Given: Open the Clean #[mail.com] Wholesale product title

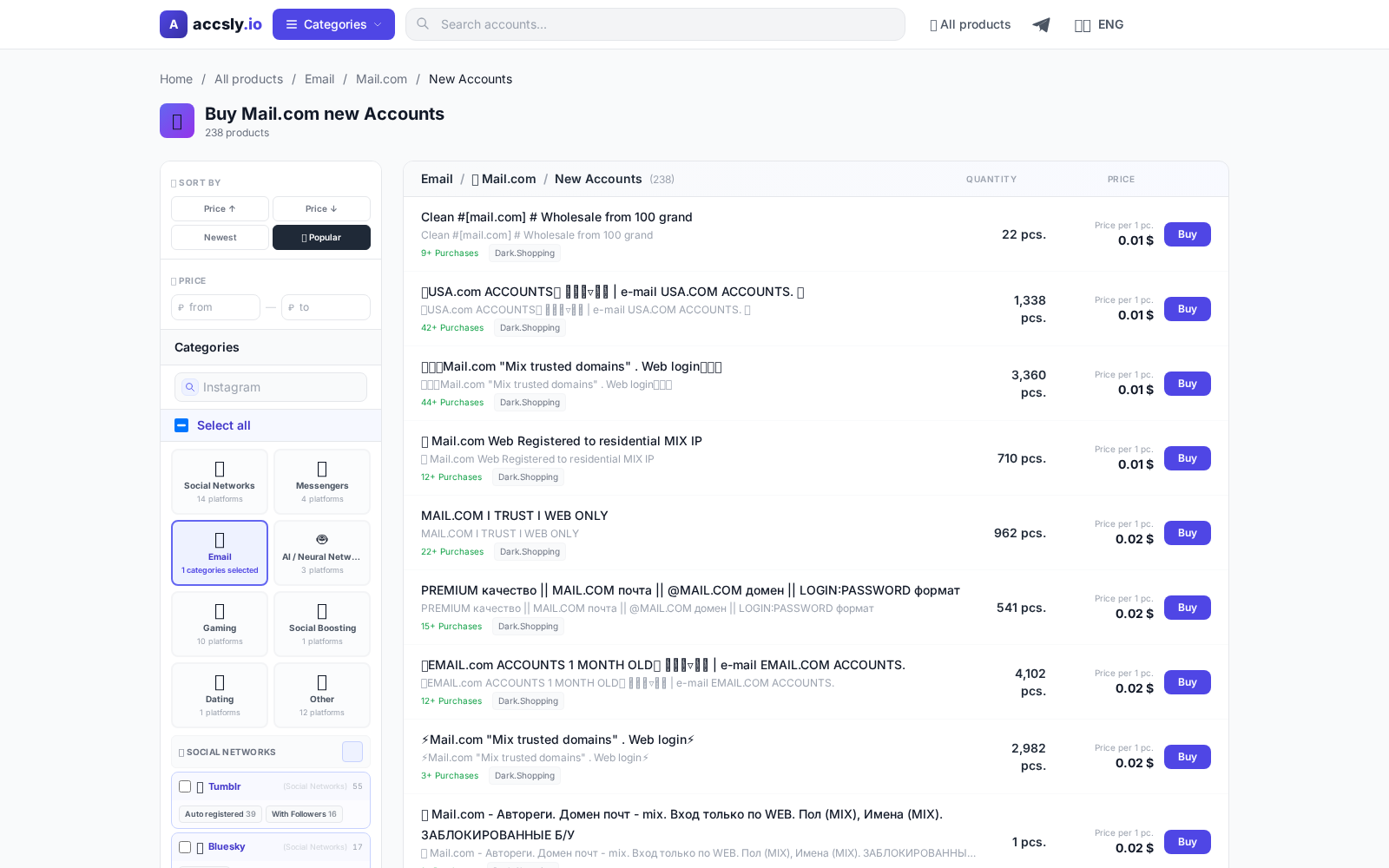Looking at the screenshot, I should pos(556,217).
